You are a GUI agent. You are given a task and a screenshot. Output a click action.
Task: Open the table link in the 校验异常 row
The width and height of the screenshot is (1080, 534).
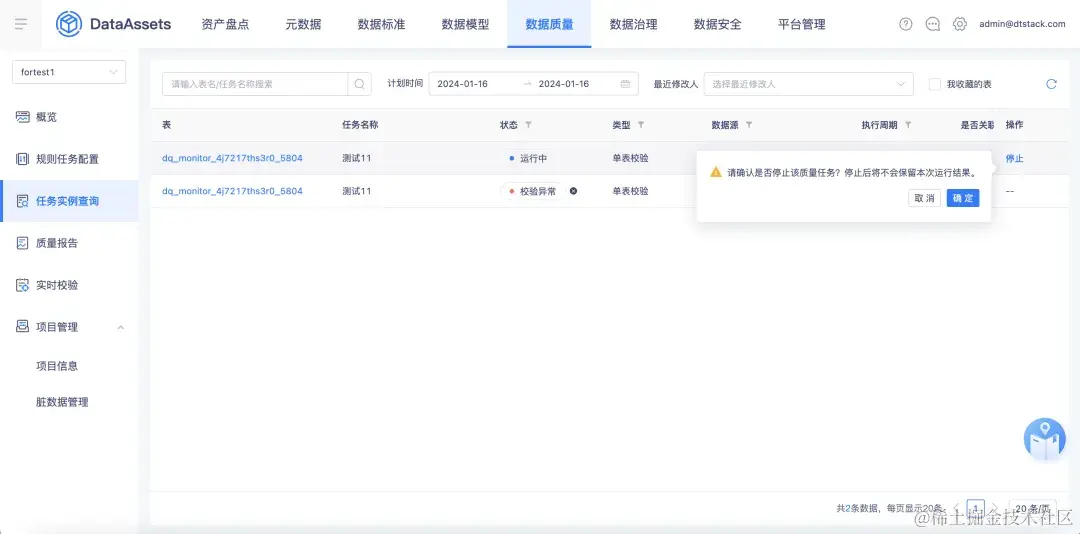pyautogui.click(x=232, y=191)
